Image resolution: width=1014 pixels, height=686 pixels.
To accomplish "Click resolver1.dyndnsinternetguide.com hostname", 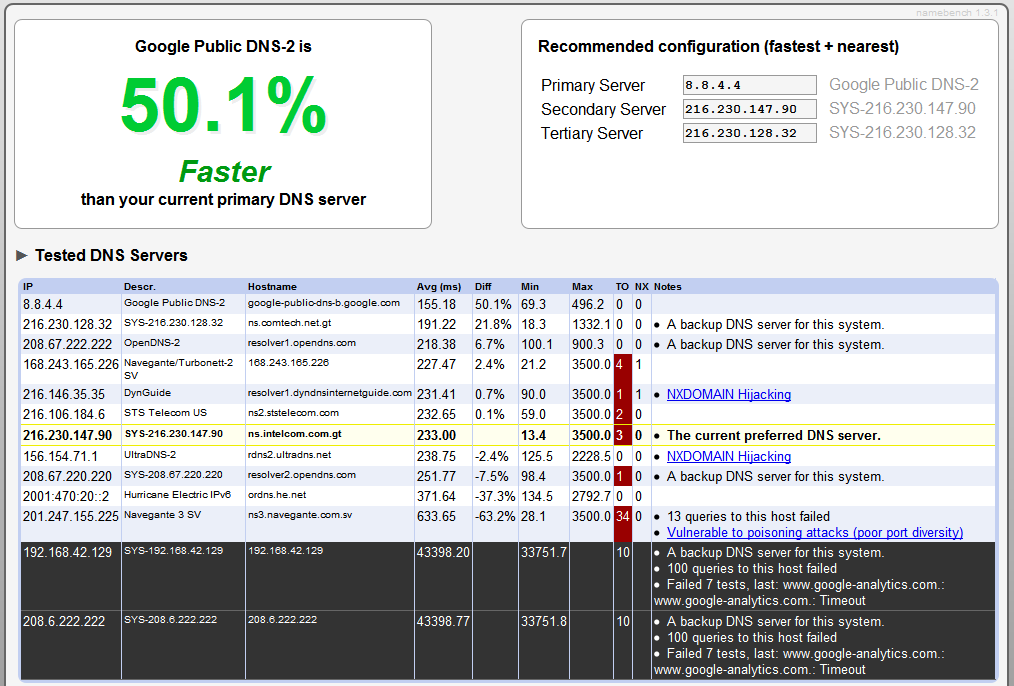I will (329, 392).
